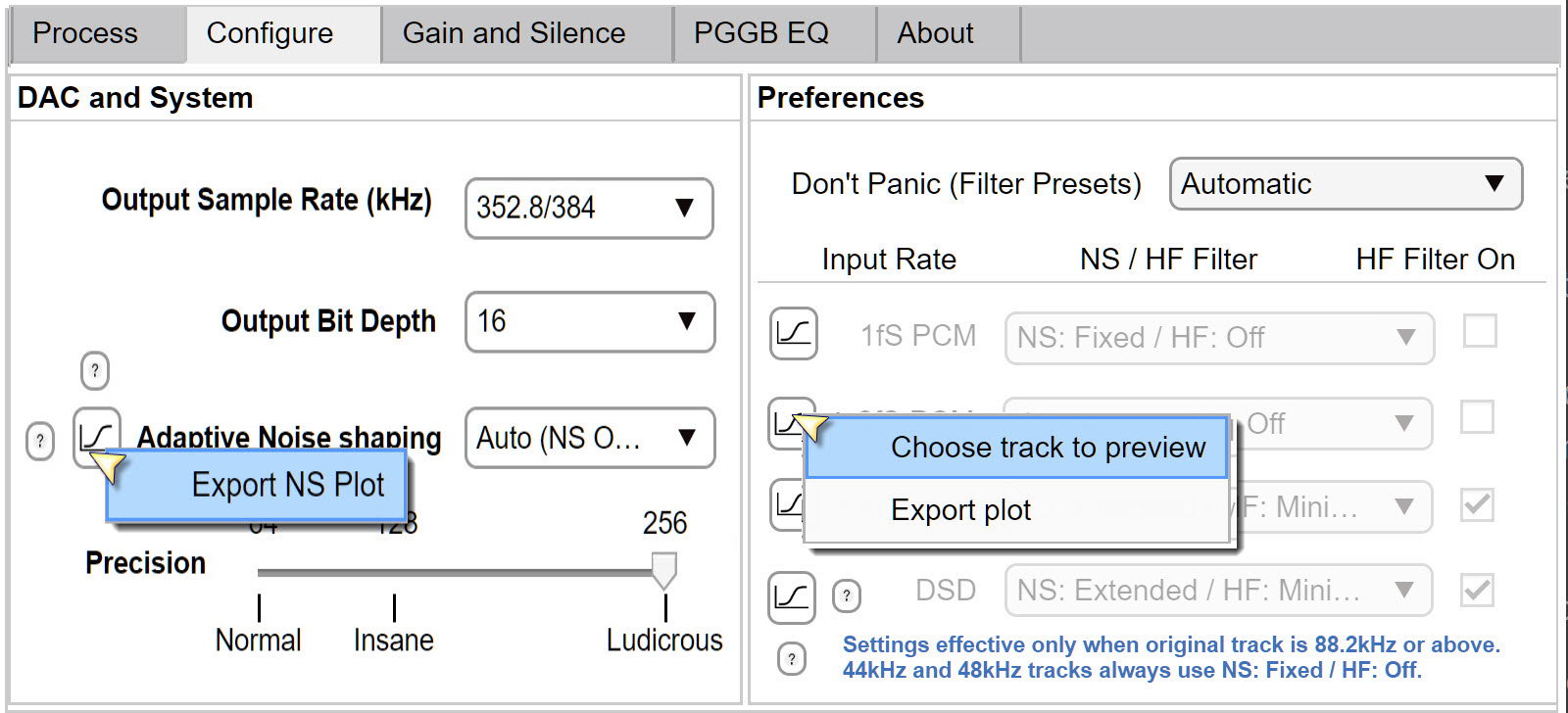Viewport: 1568px width, 713px height.
Task: Click the second input rate plot icon
Action: [x=787, y=423]
